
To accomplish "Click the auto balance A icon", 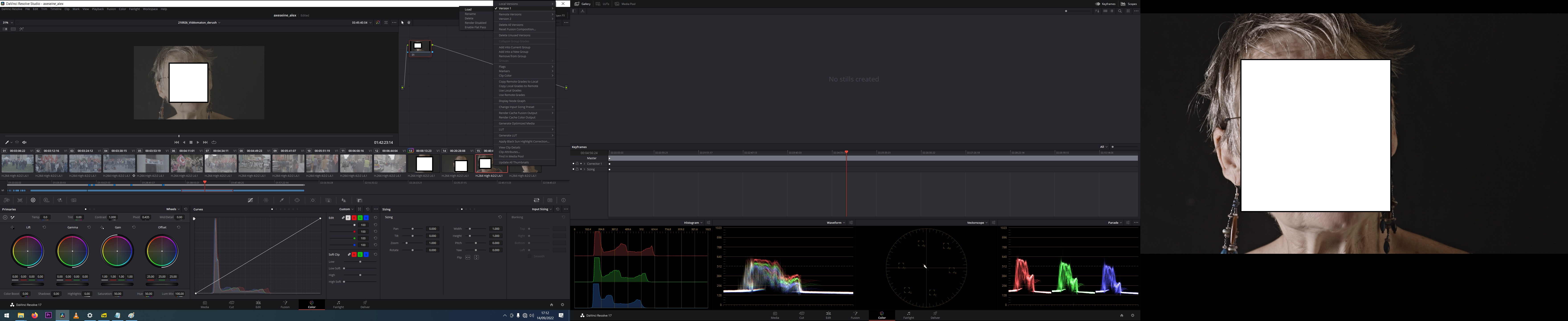I will tap(5, 218).
